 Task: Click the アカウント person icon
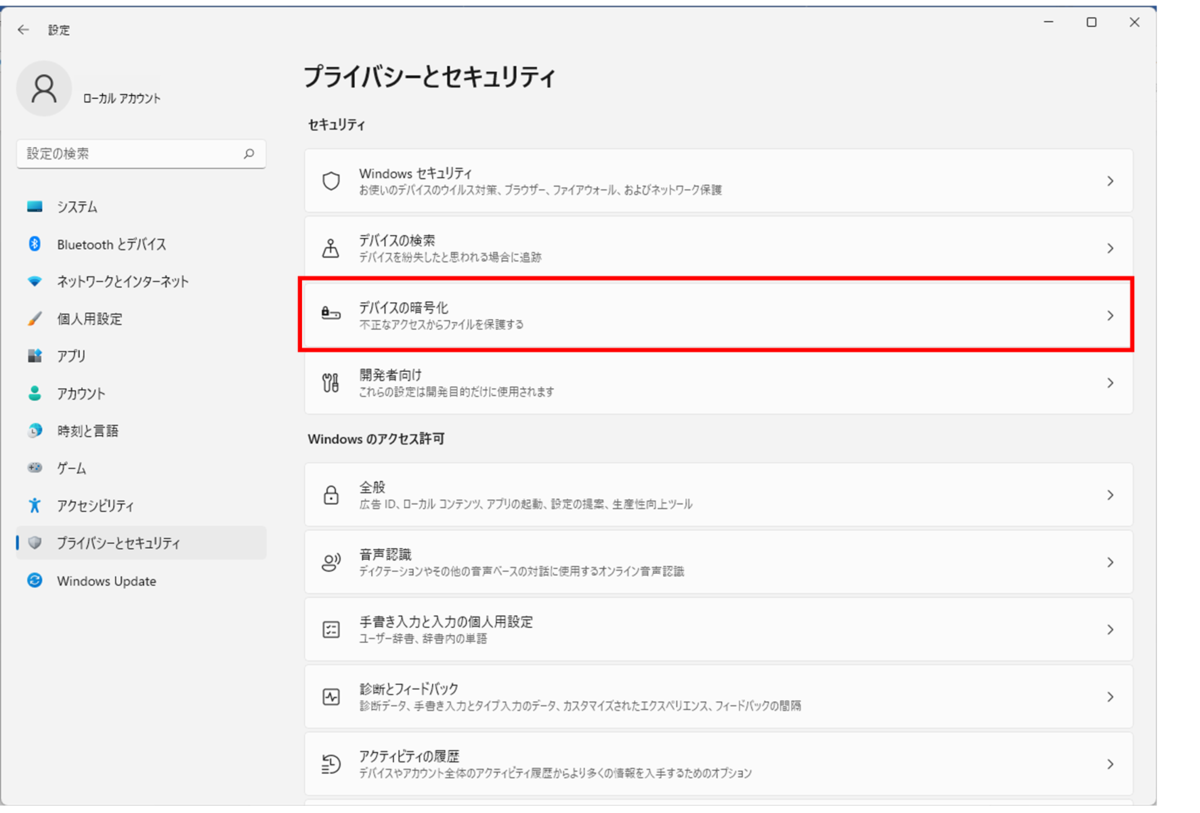click(35, 394)
